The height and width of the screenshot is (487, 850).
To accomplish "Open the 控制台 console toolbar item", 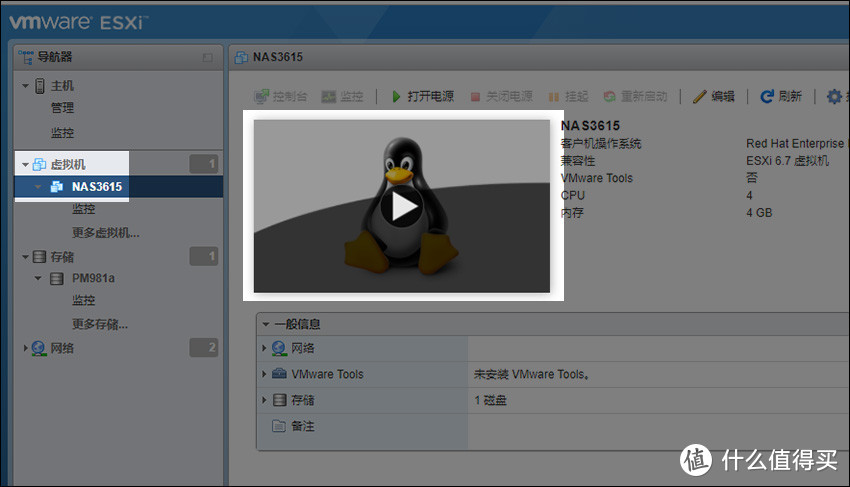I will [x=280, y=97].
